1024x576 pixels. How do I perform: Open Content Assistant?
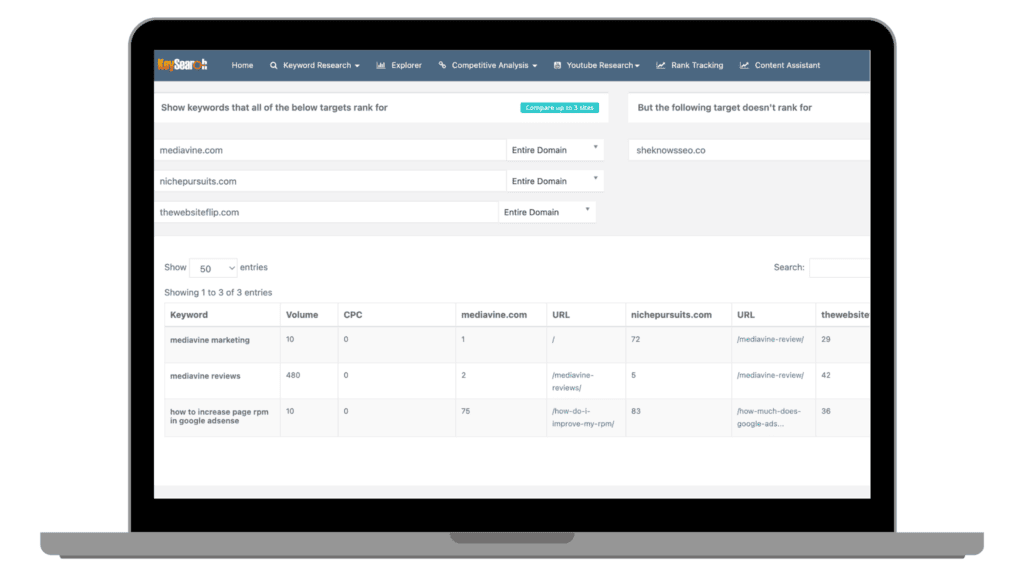tap(787, 65)
